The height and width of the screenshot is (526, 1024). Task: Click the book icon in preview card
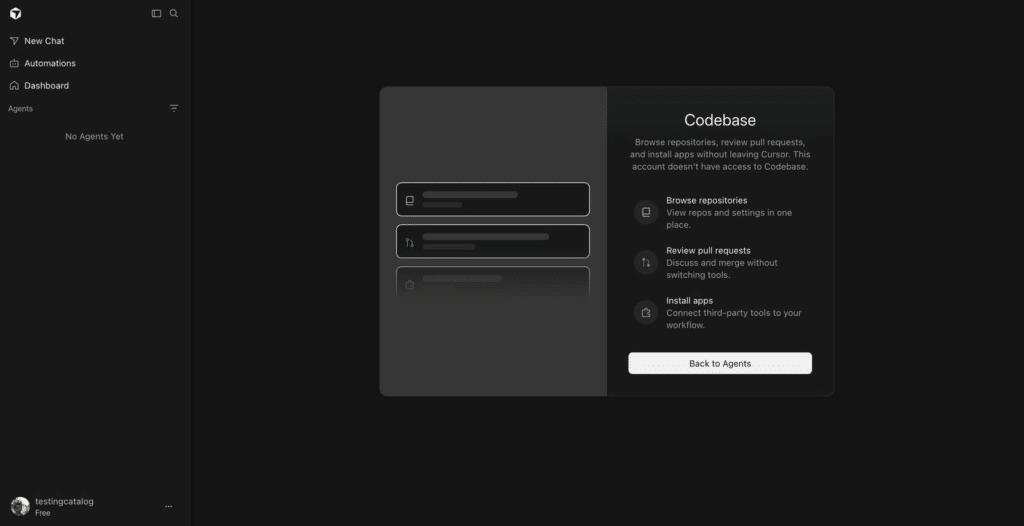click(x=409, y=201)
